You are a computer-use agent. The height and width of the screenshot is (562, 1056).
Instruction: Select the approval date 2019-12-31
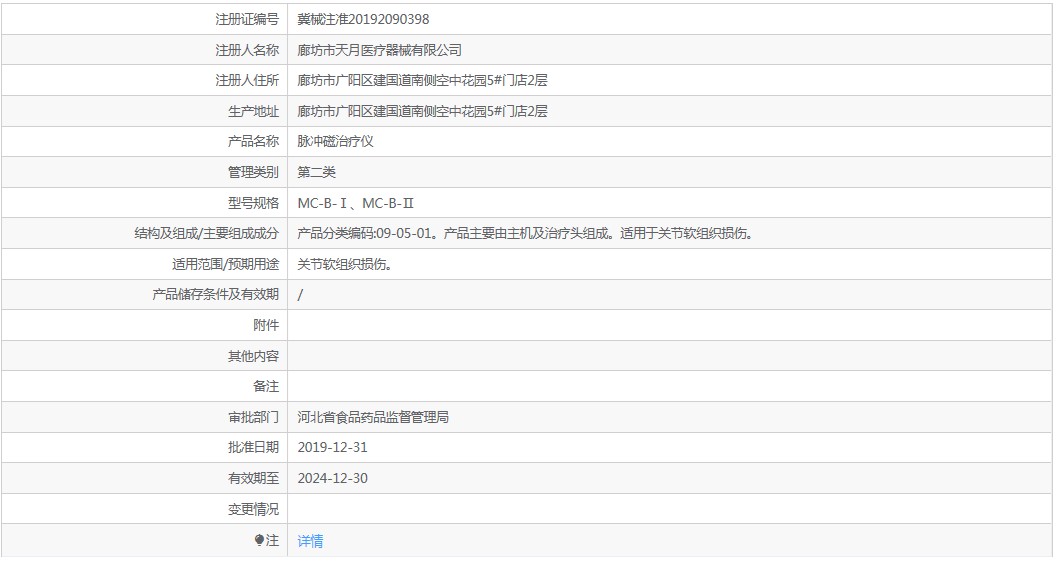[333, 447]
